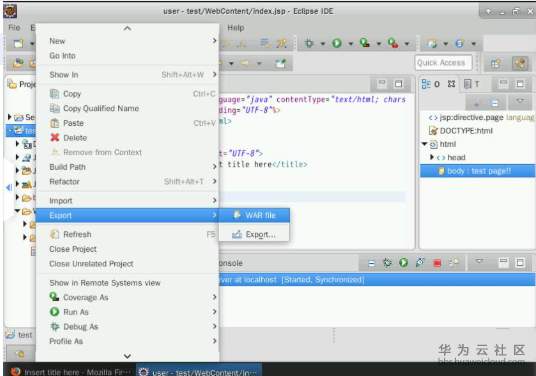Viewport: 536px width, 376px height.
Task: Open the Run As submenu
Action: [127, 312]
